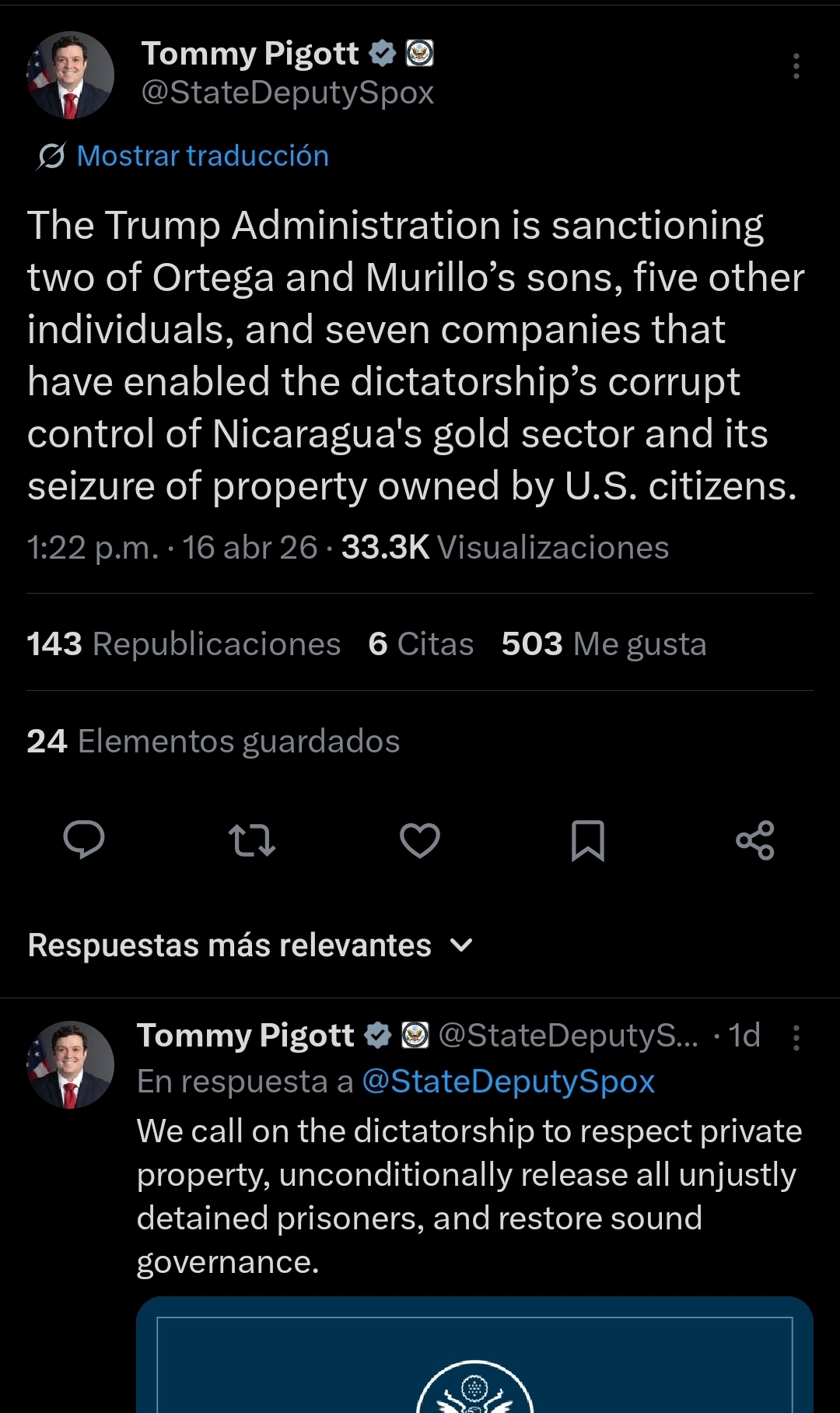Tap the repost arrows icon
The height and width of the screenshot is (1413, 840).
[x=252, y=840]
